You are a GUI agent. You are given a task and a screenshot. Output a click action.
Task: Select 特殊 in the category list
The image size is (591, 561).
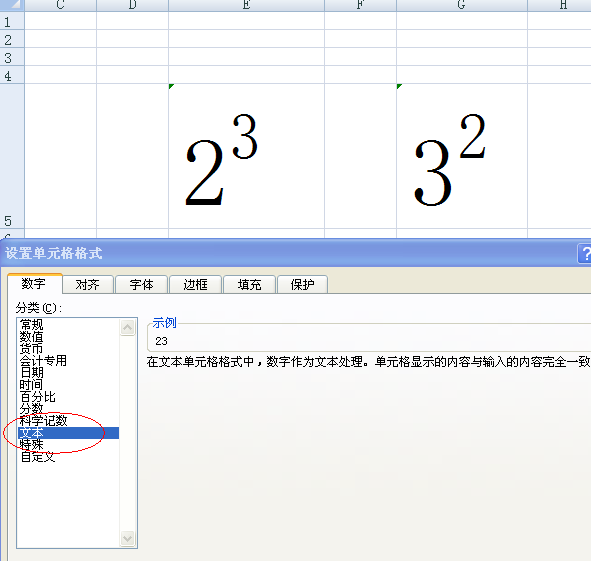coord(69,445)
